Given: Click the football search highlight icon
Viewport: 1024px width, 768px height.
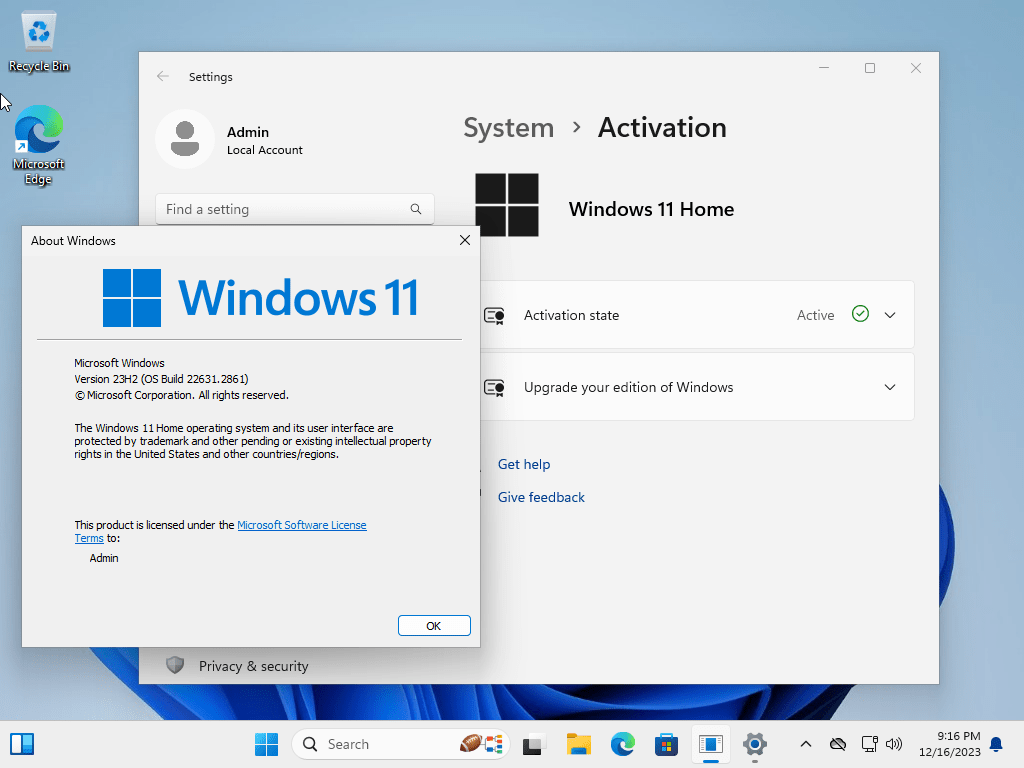Looking at the screenshot, I should tap(481, 744).
